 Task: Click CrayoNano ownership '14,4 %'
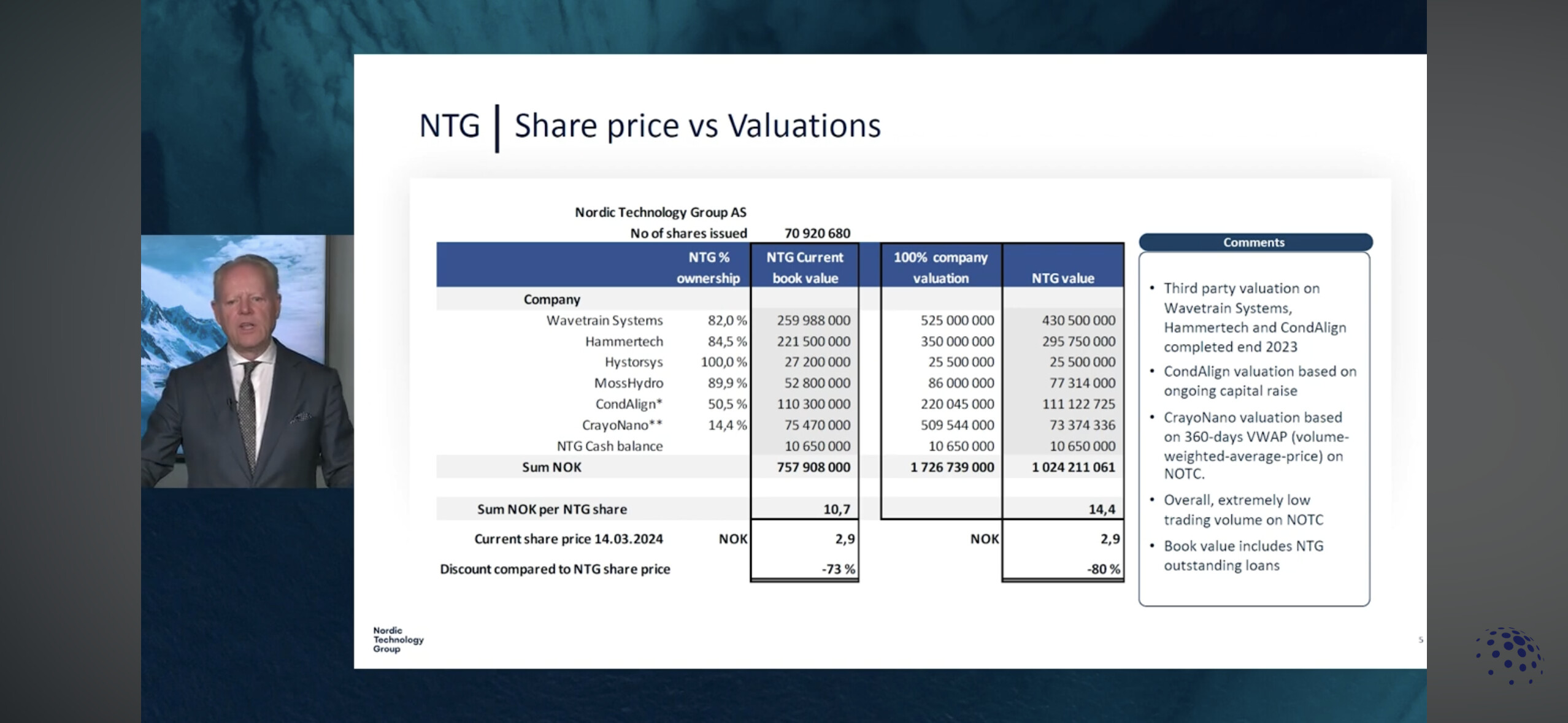click(x=727, y=425)
